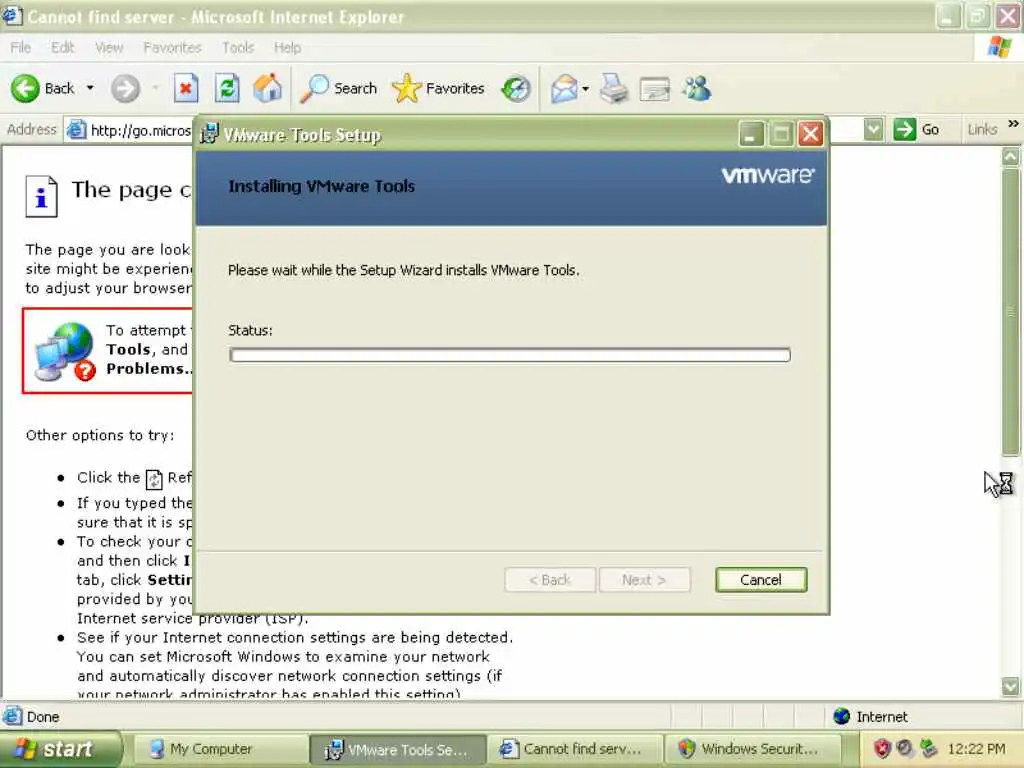Expand the Mail button dropdown arrow
This screenshot has height=768, width=1024.
point(585,89)
